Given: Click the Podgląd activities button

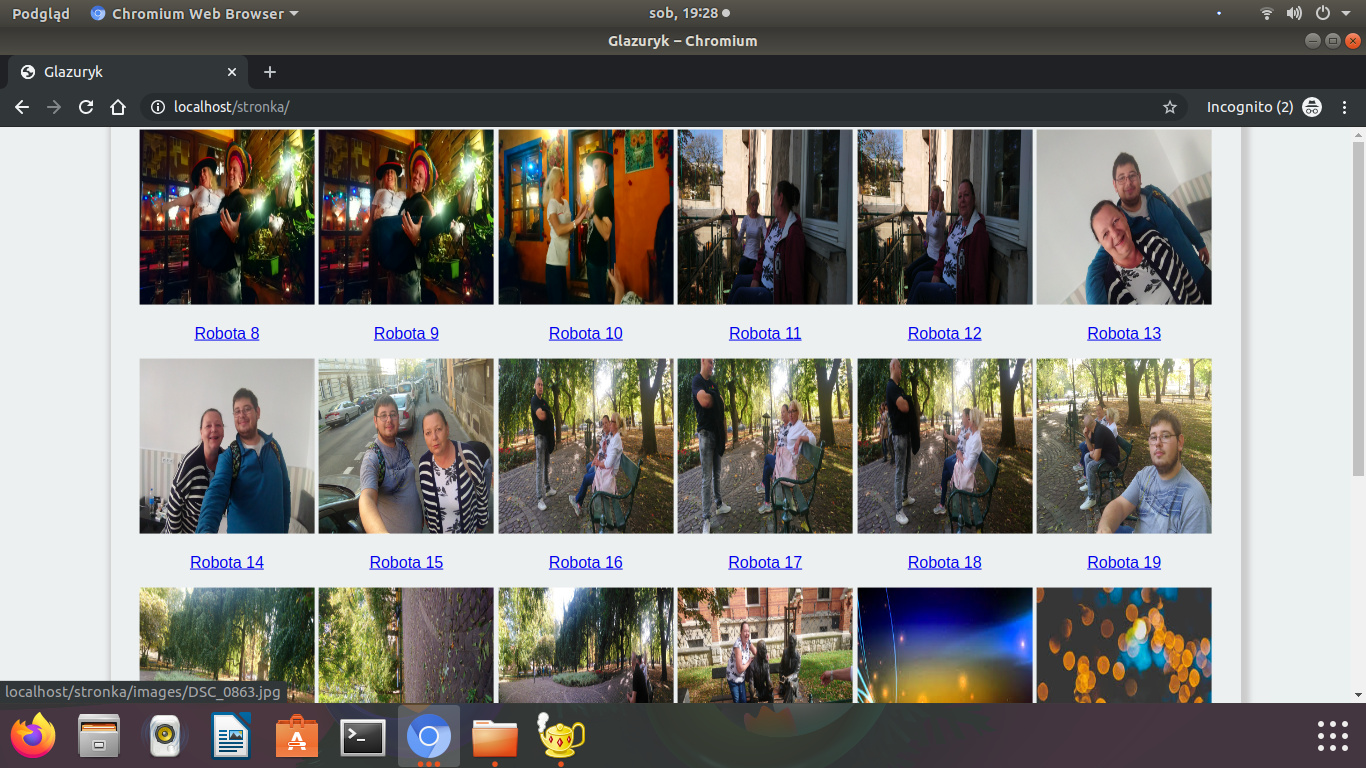Looking at the screenshot, I should pos(40,14).
